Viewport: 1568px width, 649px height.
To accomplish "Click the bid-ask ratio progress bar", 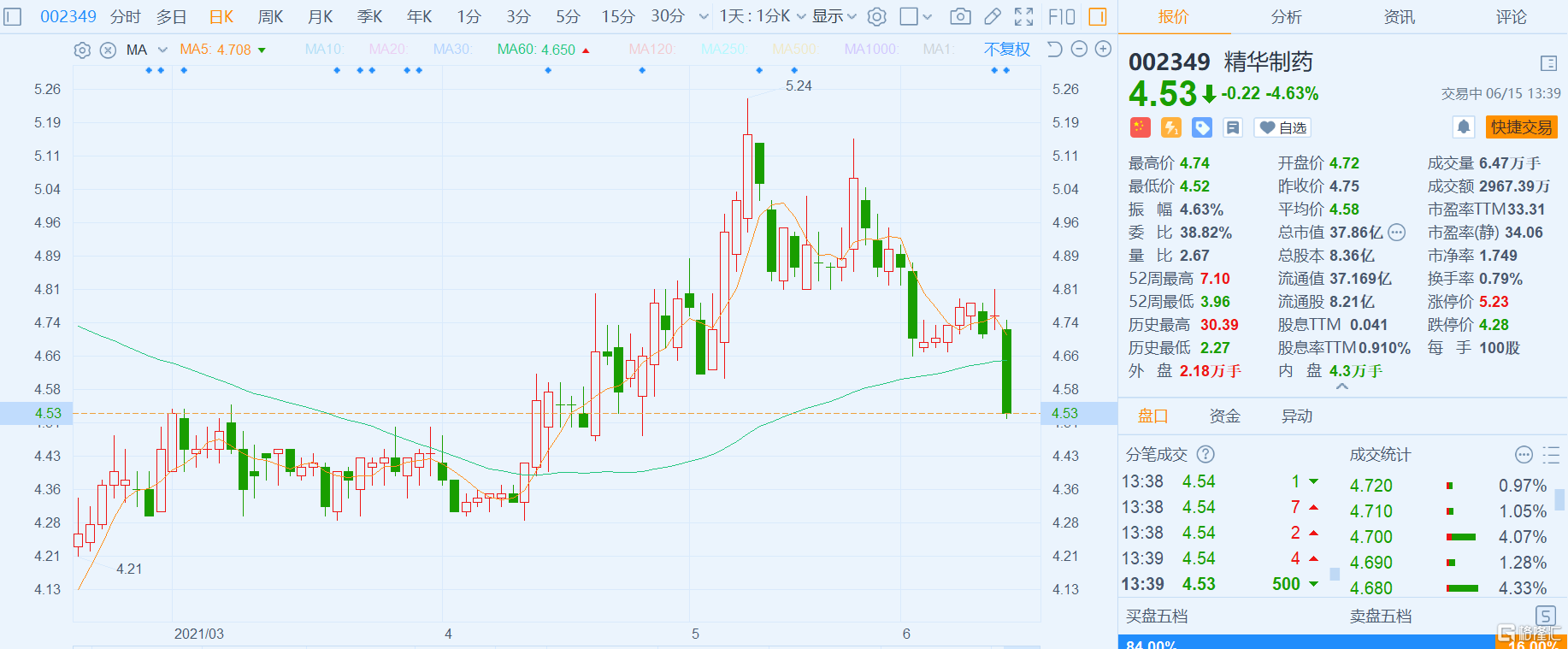I will [1342, 642].
